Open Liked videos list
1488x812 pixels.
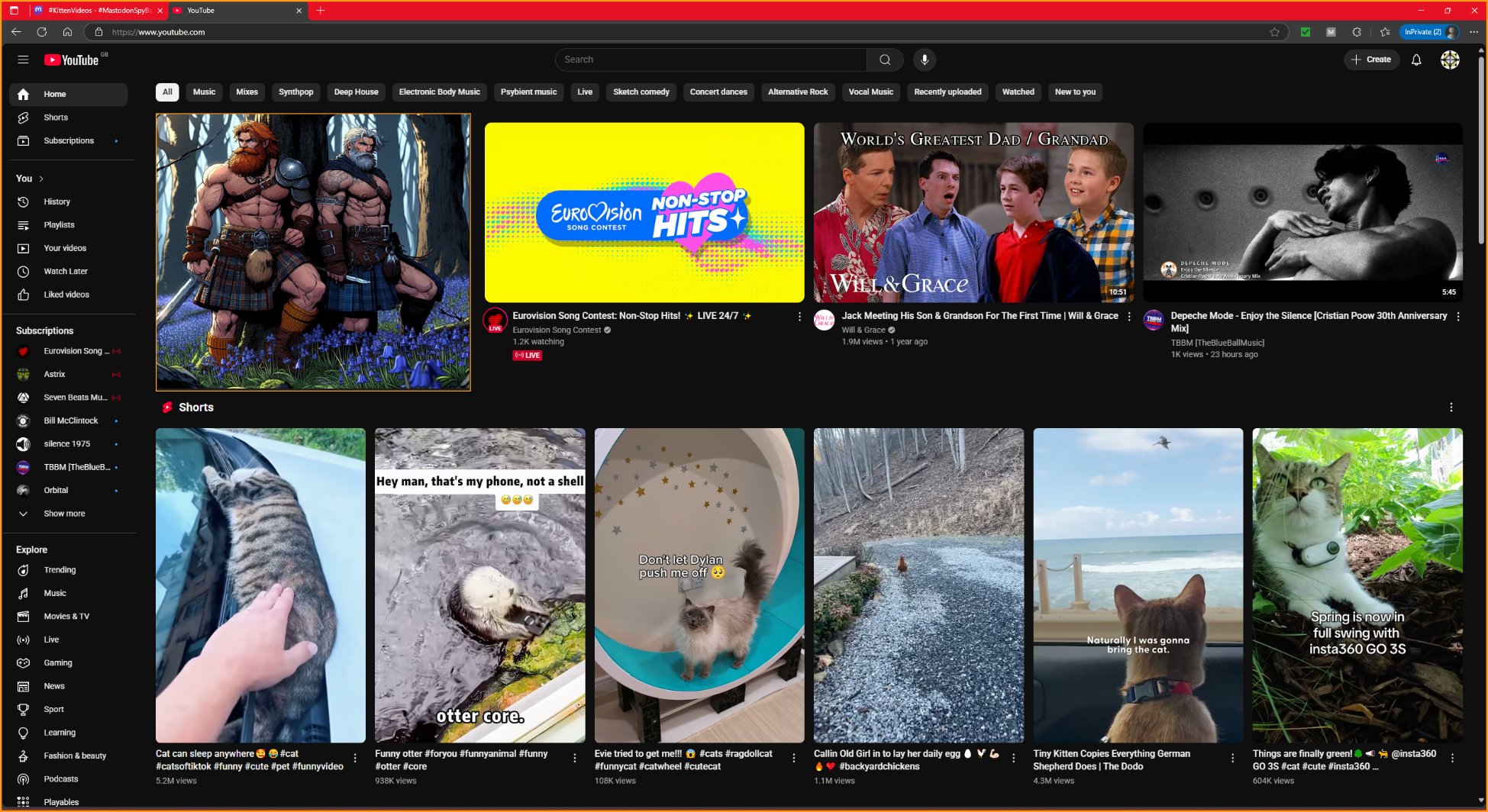tap(68, 295)
